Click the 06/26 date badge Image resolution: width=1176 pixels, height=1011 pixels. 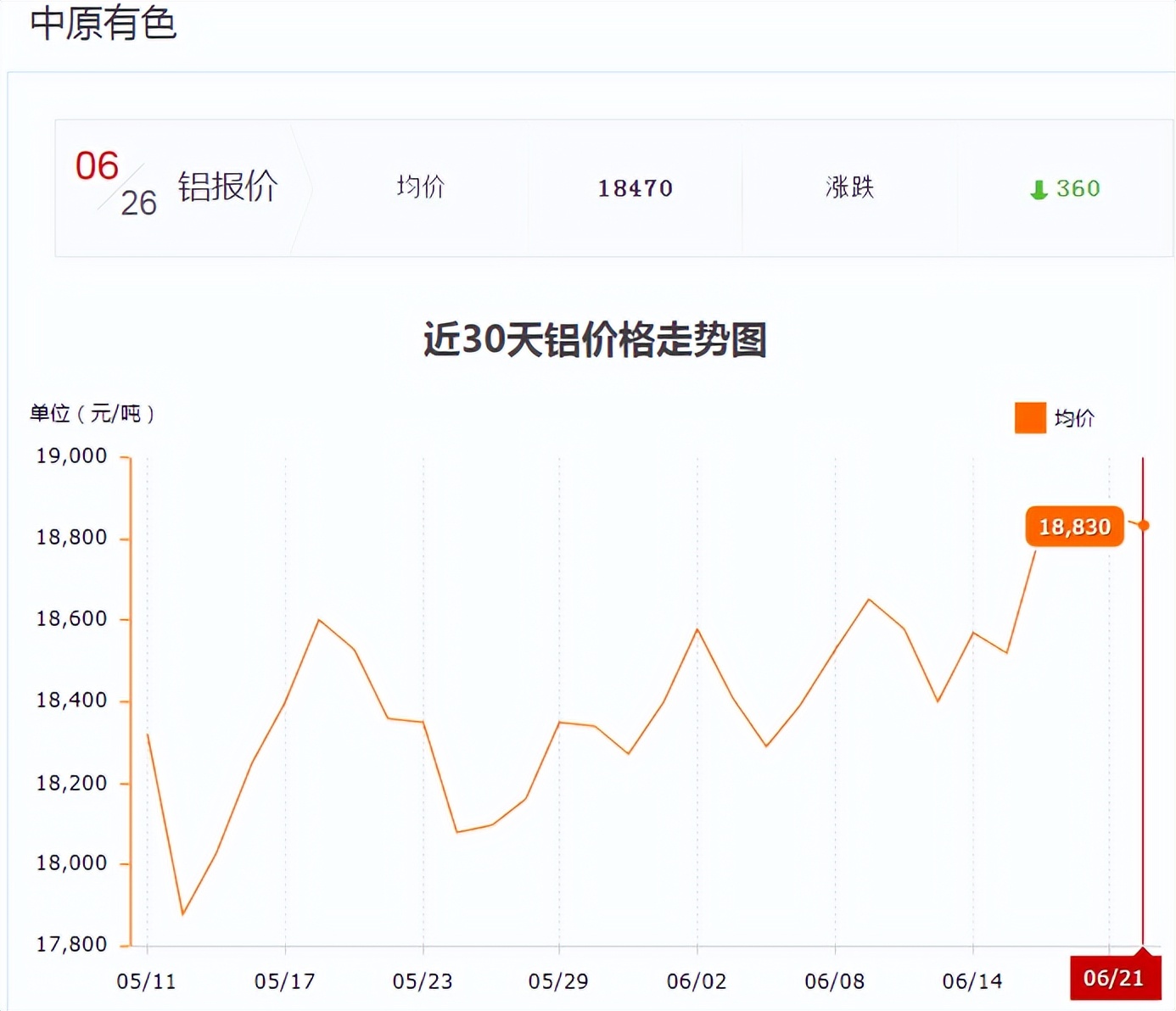coord(116,184)
